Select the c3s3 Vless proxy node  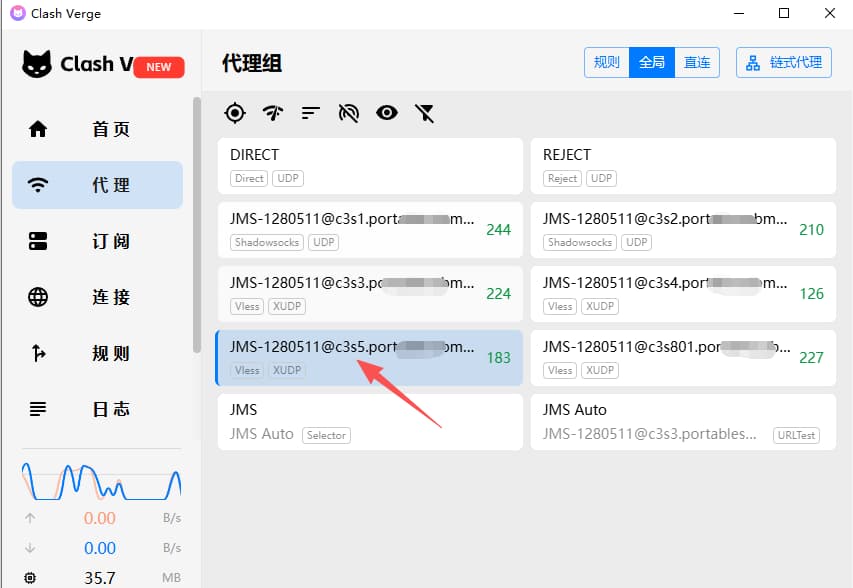[370, 294]
